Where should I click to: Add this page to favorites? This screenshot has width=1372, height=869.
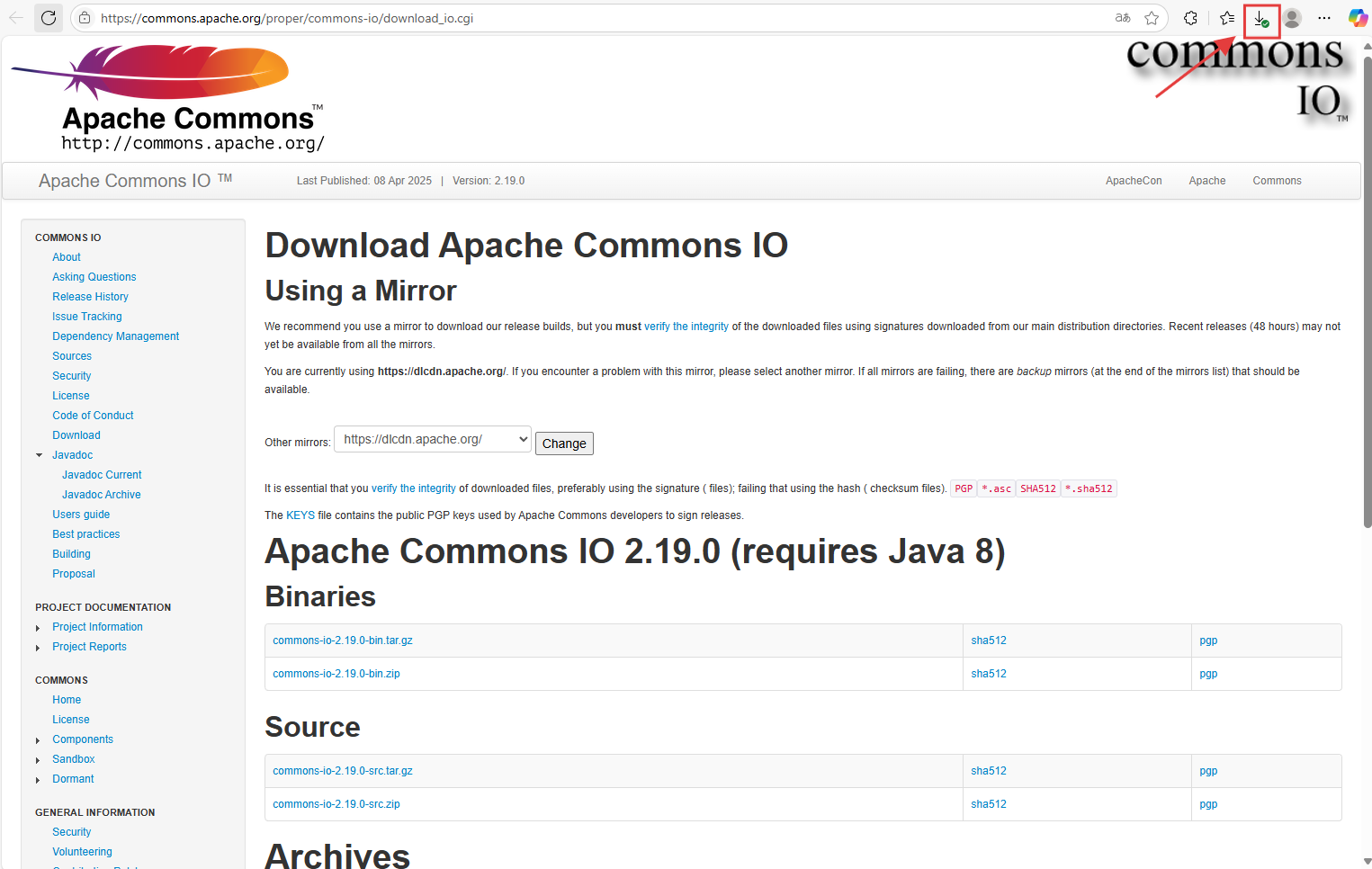click(x=1152, y=18)
